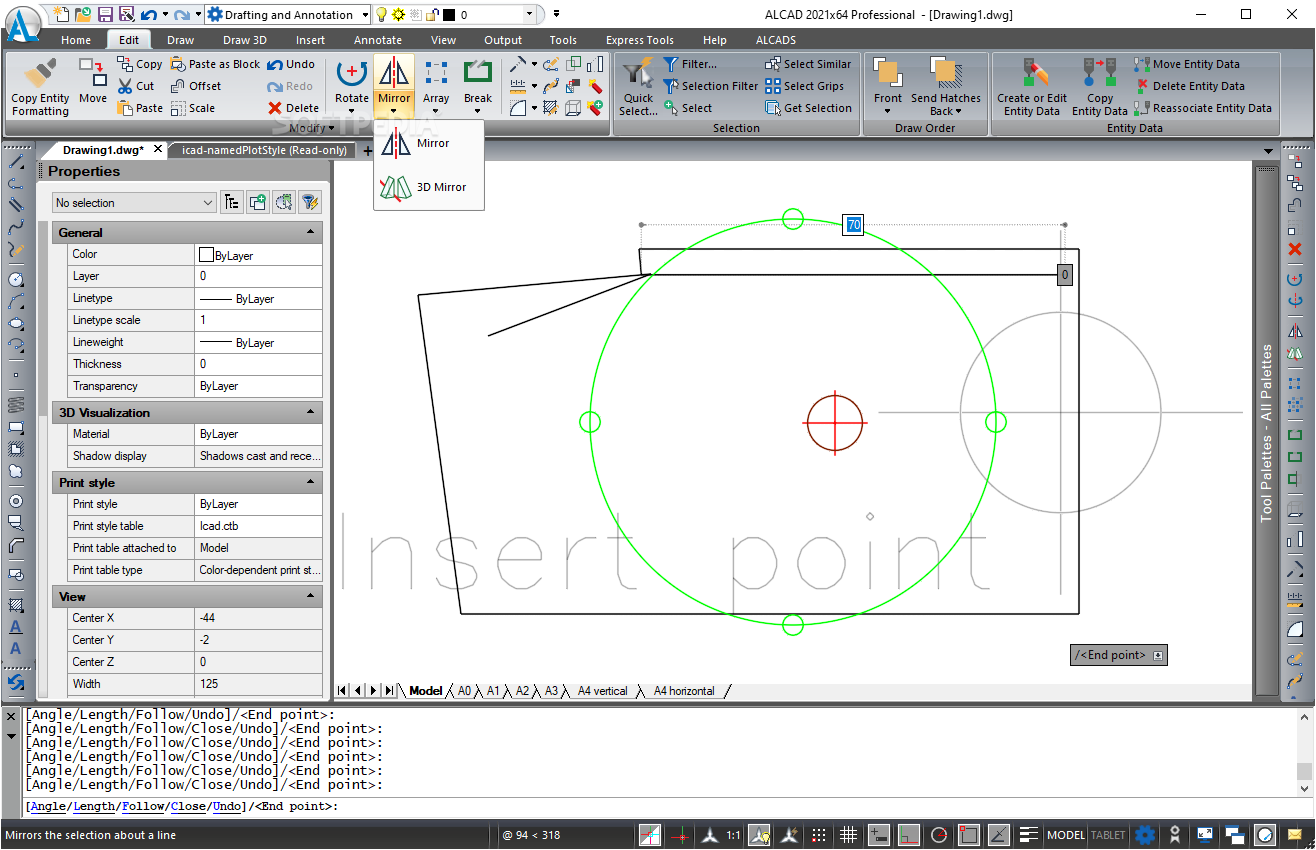The width and height of the screenshot is (1316, 850).
Task: Click the Get Selection button
Action: tap(808, 108)
